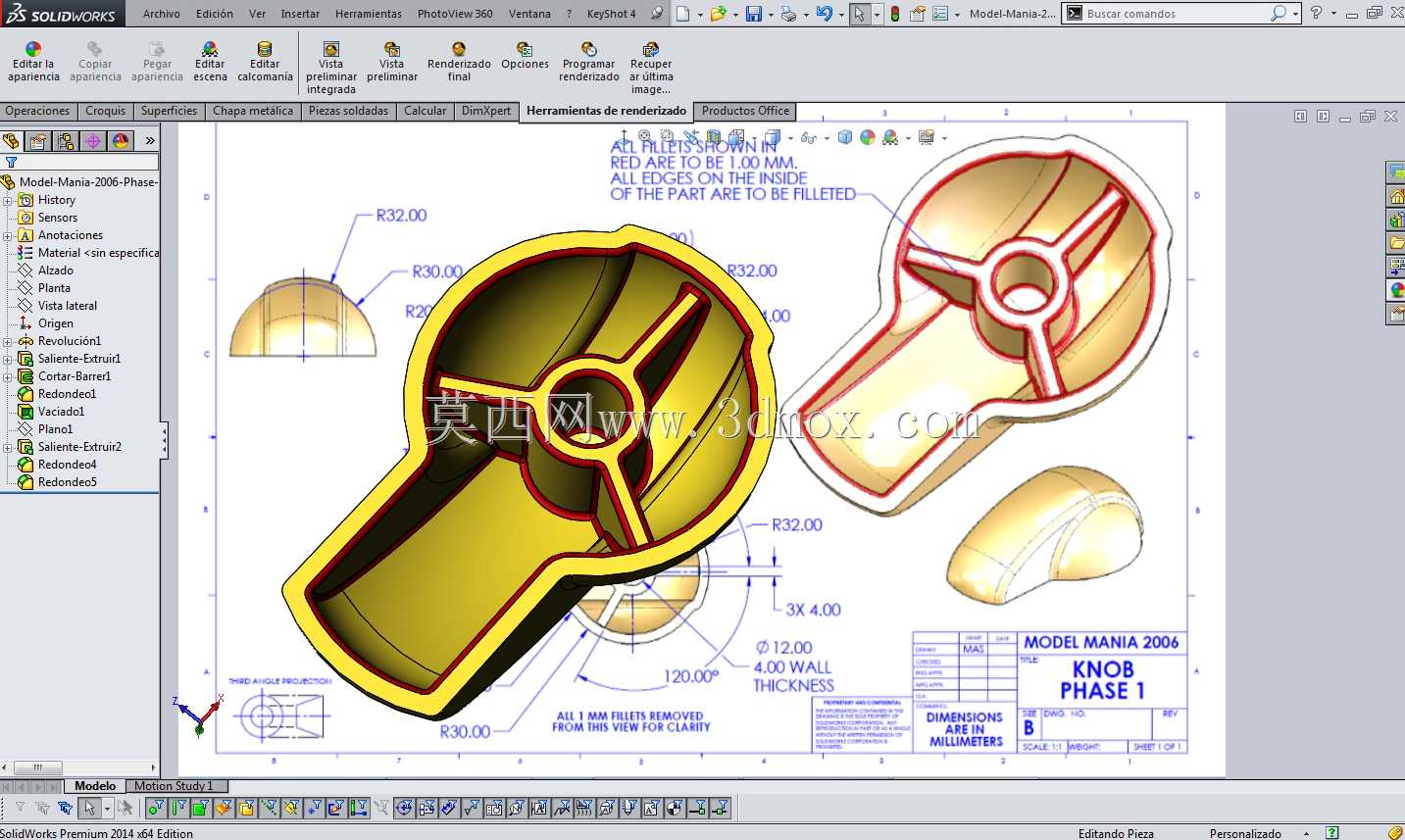The height and width of the screenshot is (840, 1405).
Task: Open the ConfigurationManager tab
Action: (x=66, y=141)
